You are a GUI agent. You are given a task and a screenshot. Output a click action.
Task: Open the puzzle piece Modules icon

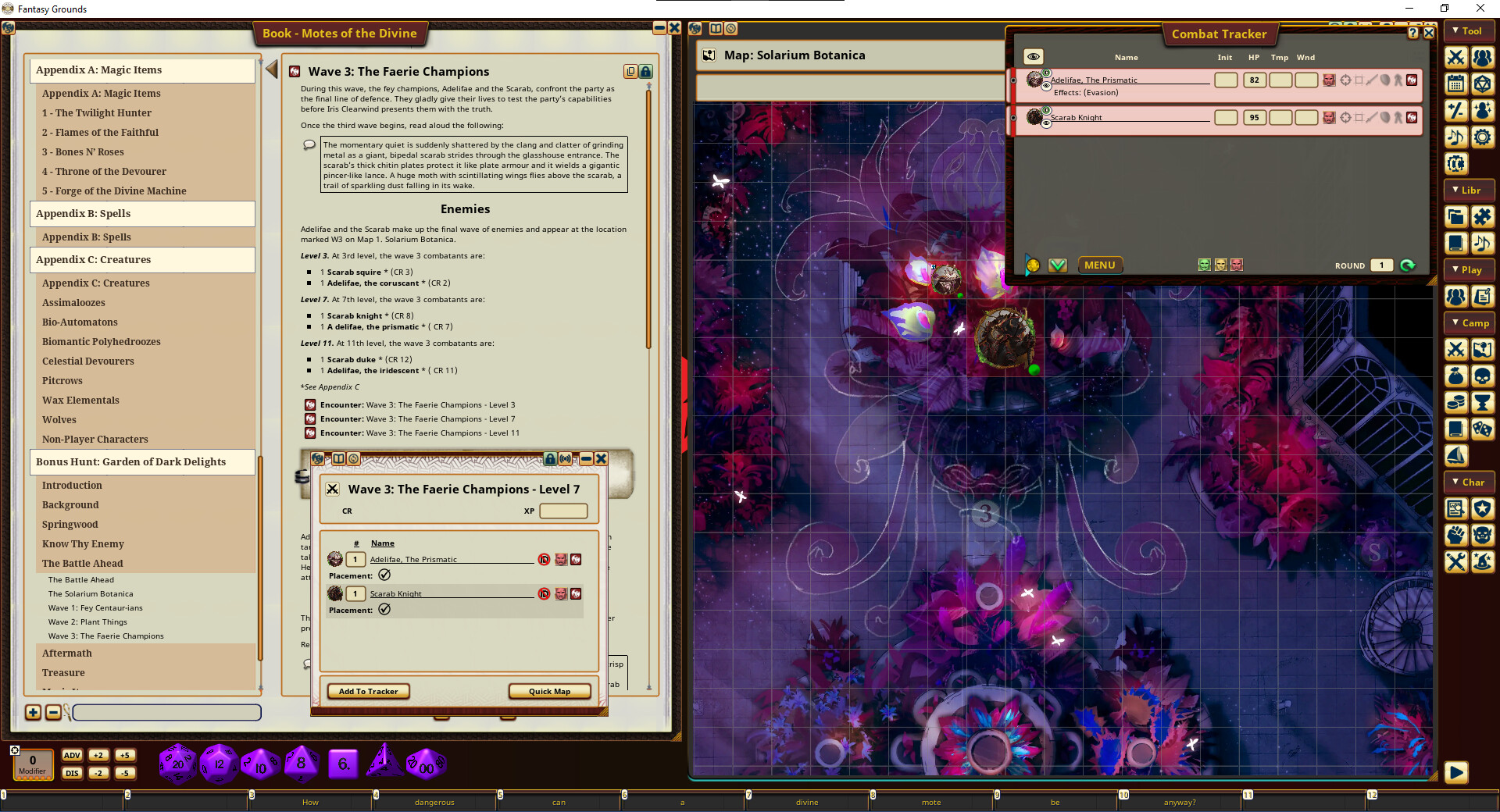[x=1482, y=217]
